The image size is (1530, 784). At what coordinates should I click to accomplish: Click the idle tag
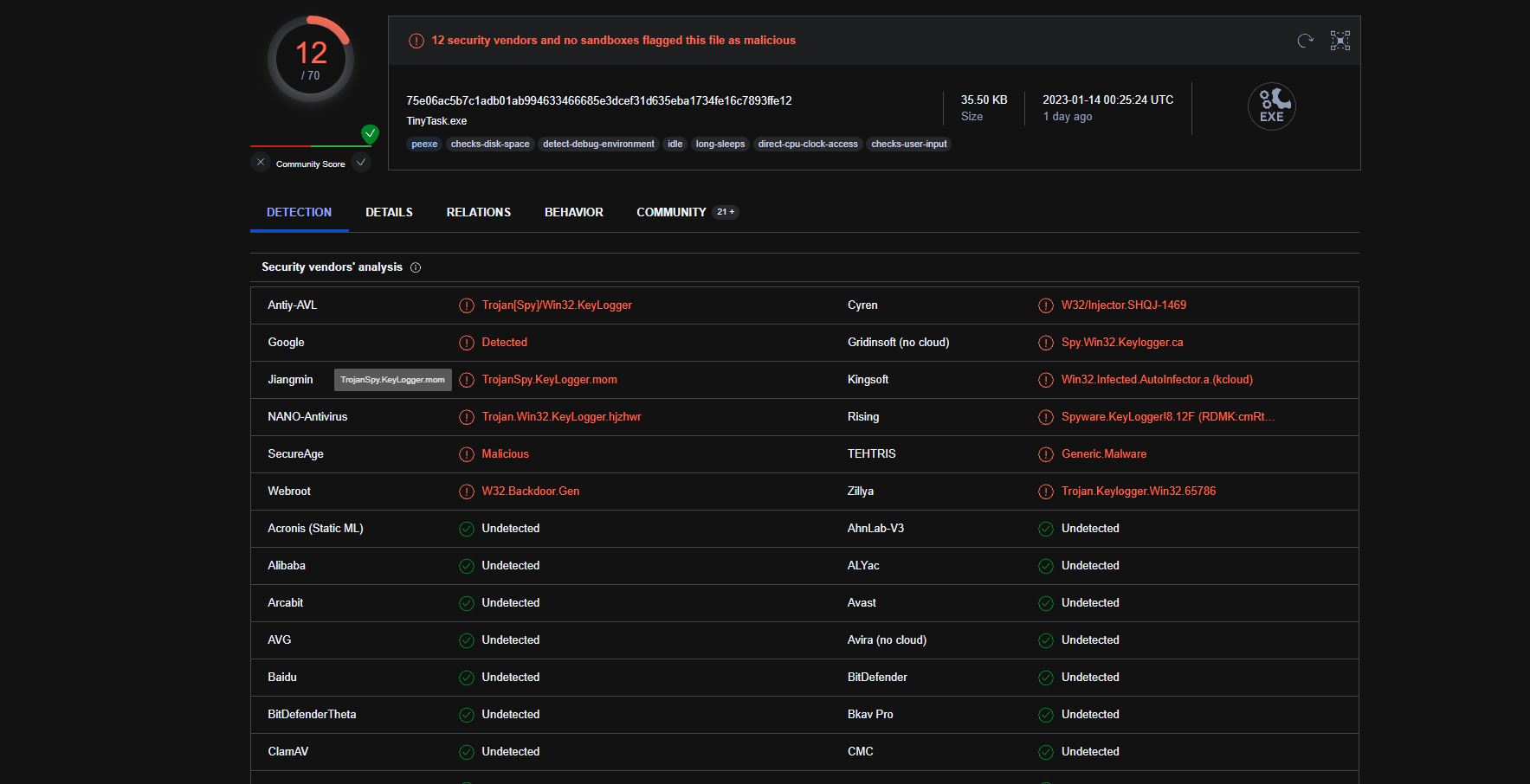point(675,145)
